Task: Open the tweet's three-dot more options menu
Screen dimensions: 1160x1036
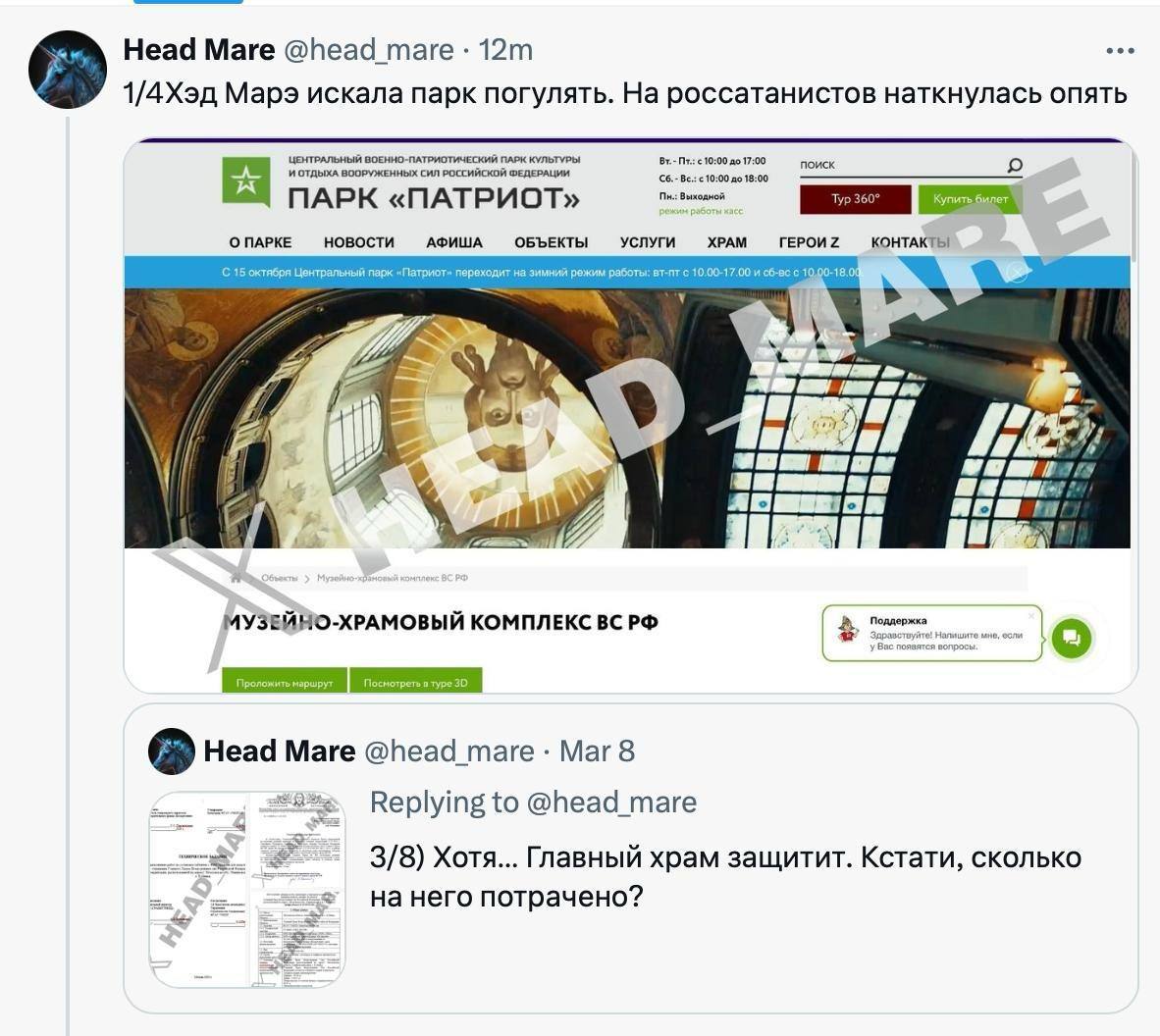Action: pyautogui.click(x=1120, y=51)
